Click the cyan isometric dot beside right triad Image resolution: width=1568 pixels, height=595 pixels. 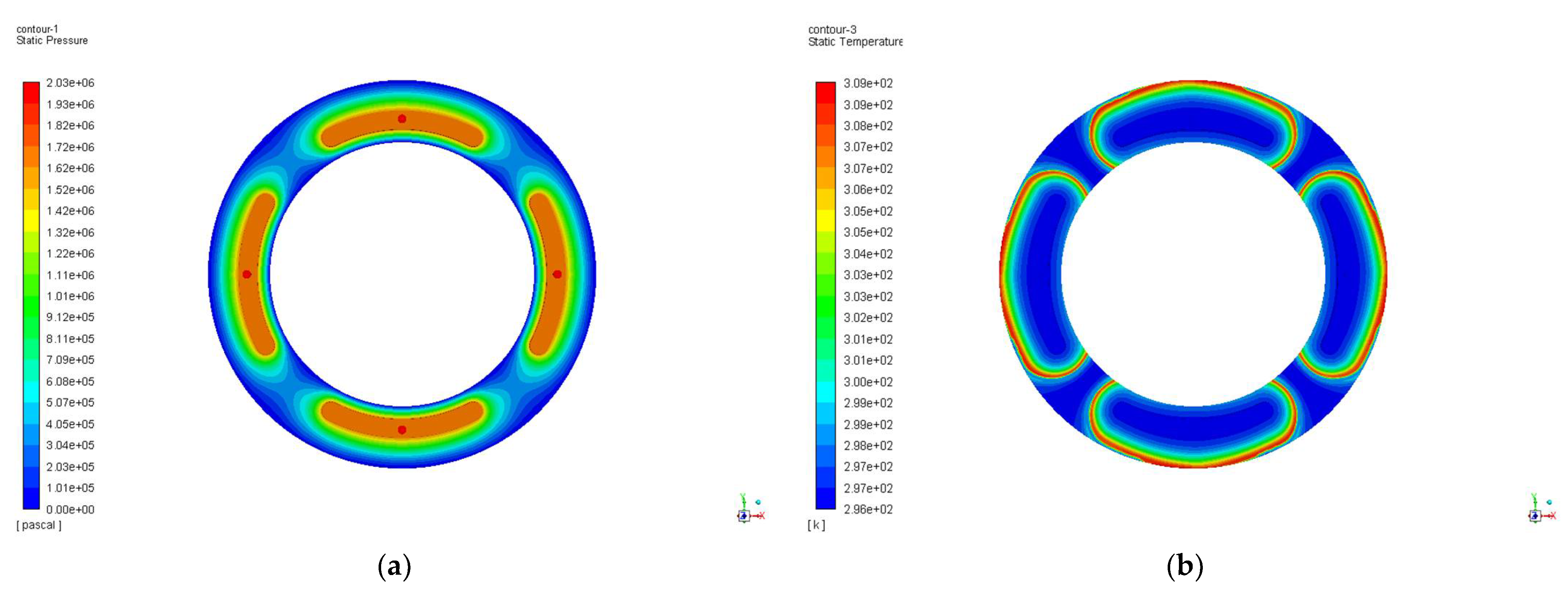[x=1549, y=502]
